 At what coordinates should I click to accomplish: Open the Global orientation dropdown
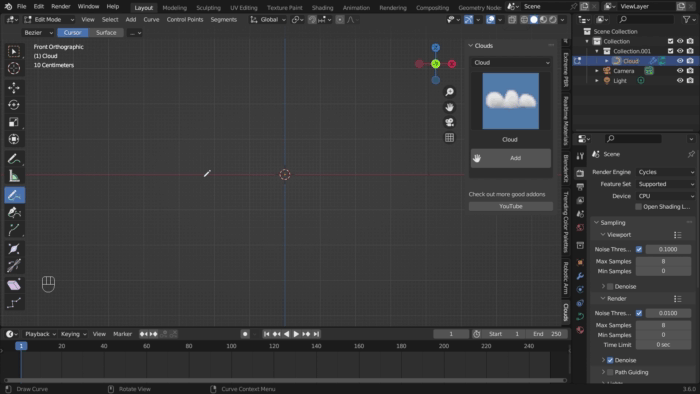[268, 20]
